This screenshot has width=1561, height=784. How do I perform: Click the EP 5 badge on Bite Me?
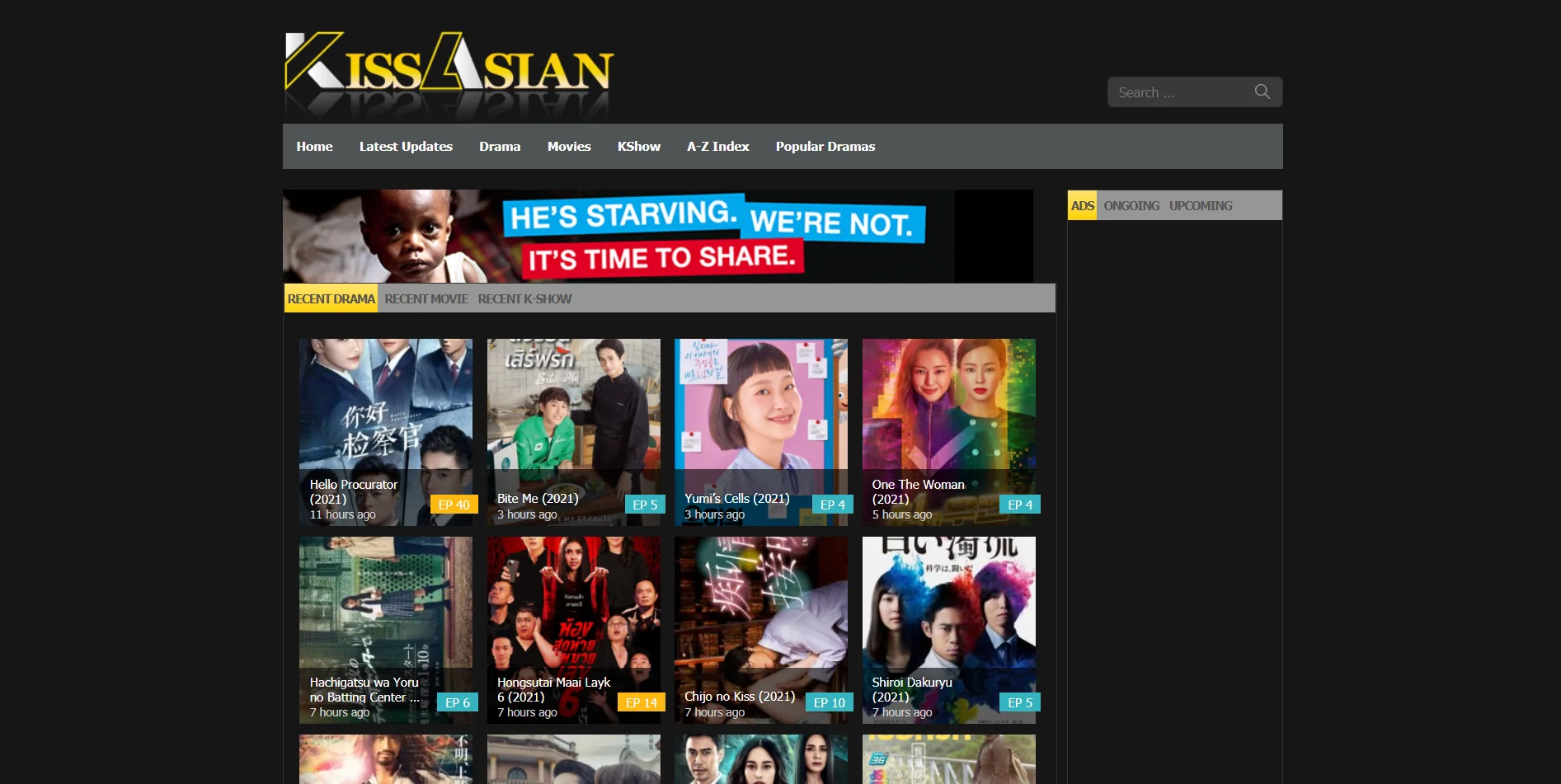pos(645,505)
